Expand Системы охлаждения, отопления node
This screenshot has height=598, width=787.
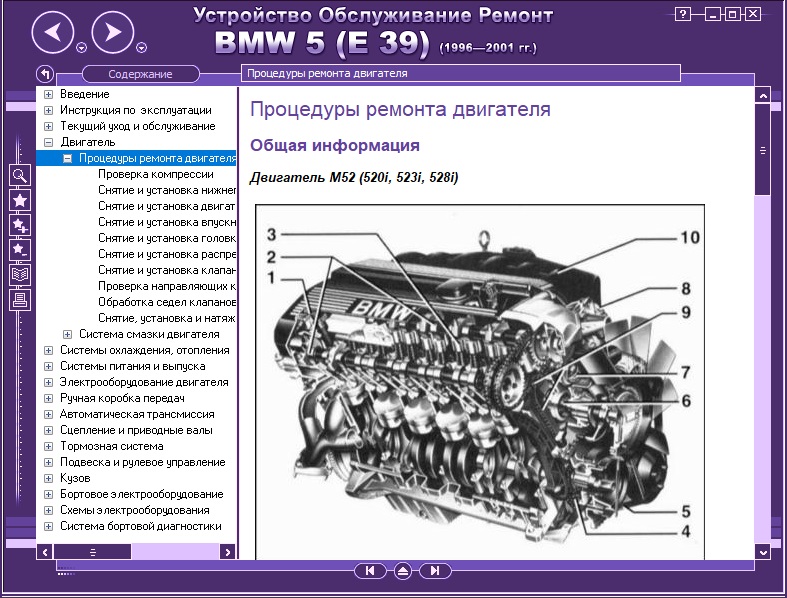point(48,350)
